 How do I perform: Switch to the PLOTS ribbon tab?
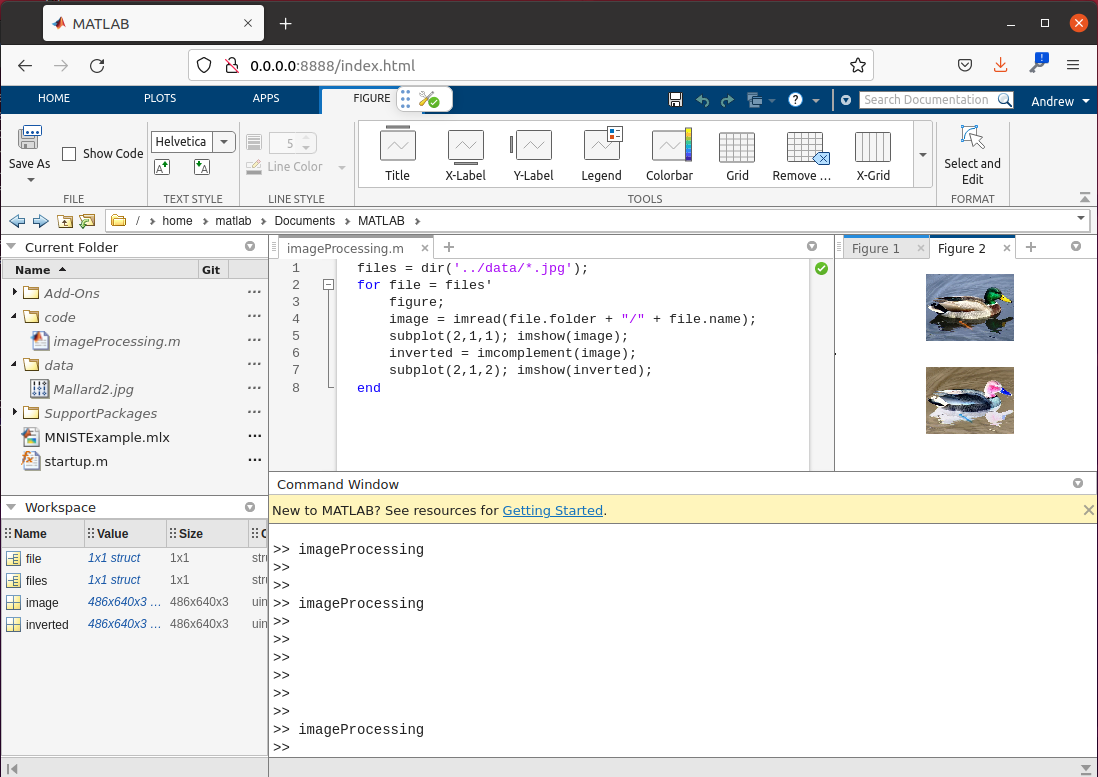coord(160,98)
